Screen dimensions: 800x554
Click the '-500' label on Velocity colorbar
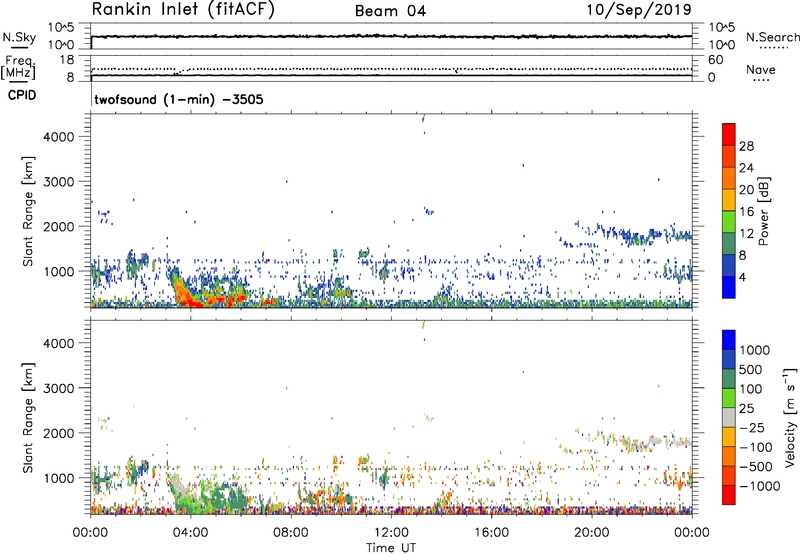click(756, 467)
